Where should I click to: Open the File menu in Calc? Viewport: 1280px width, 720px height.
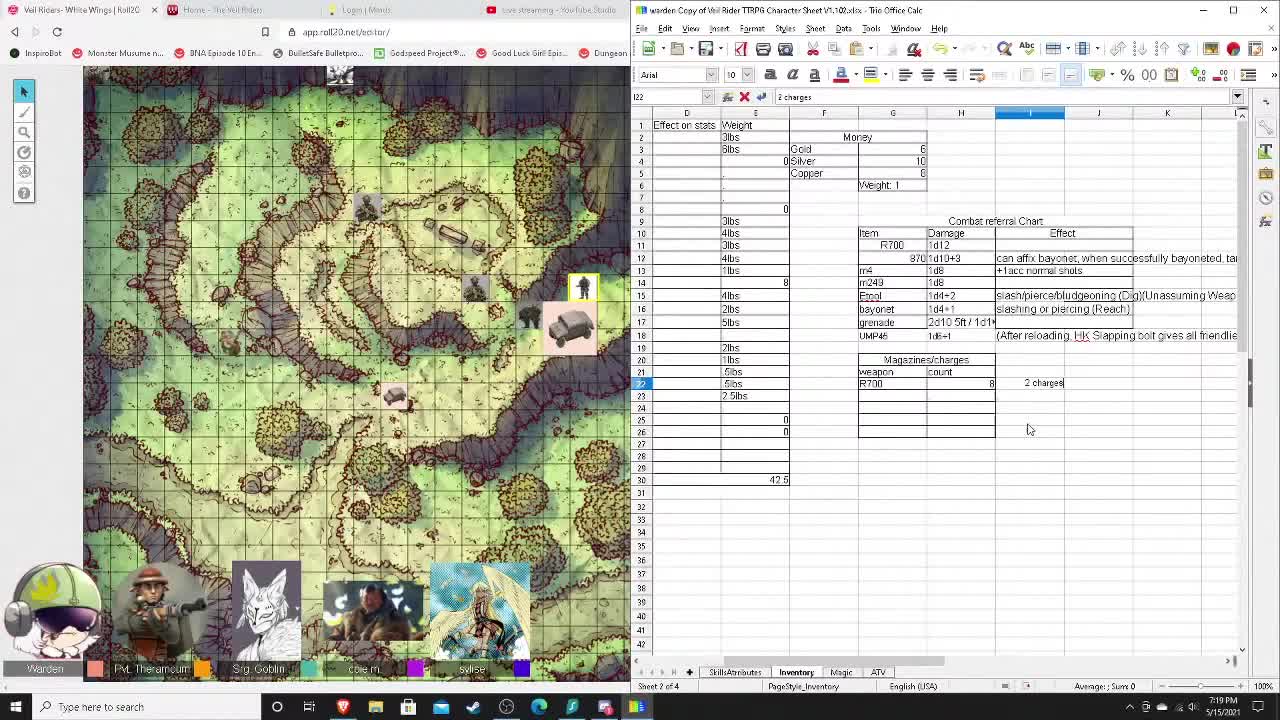[642, 28]
